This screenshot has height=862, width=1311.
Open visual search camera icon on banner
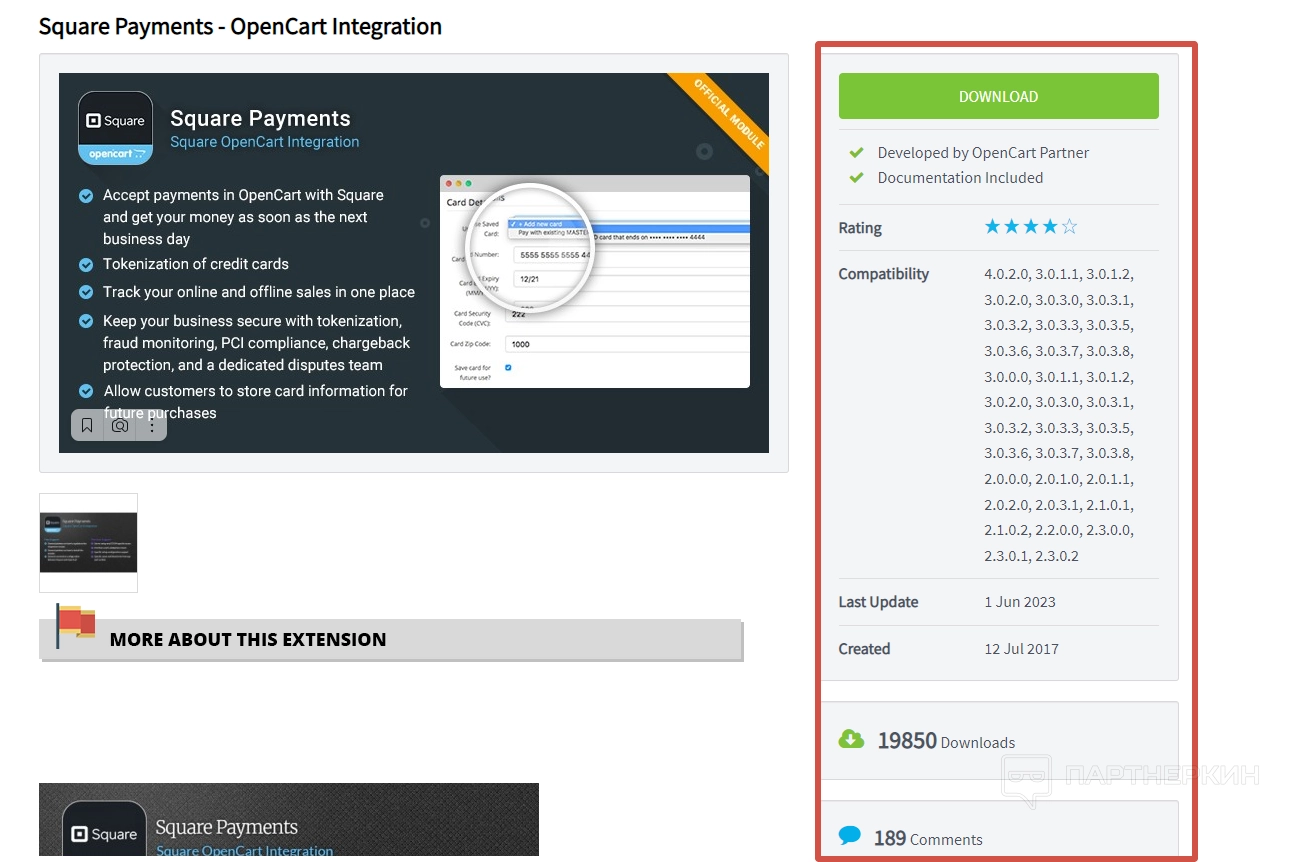pos(120,425)
